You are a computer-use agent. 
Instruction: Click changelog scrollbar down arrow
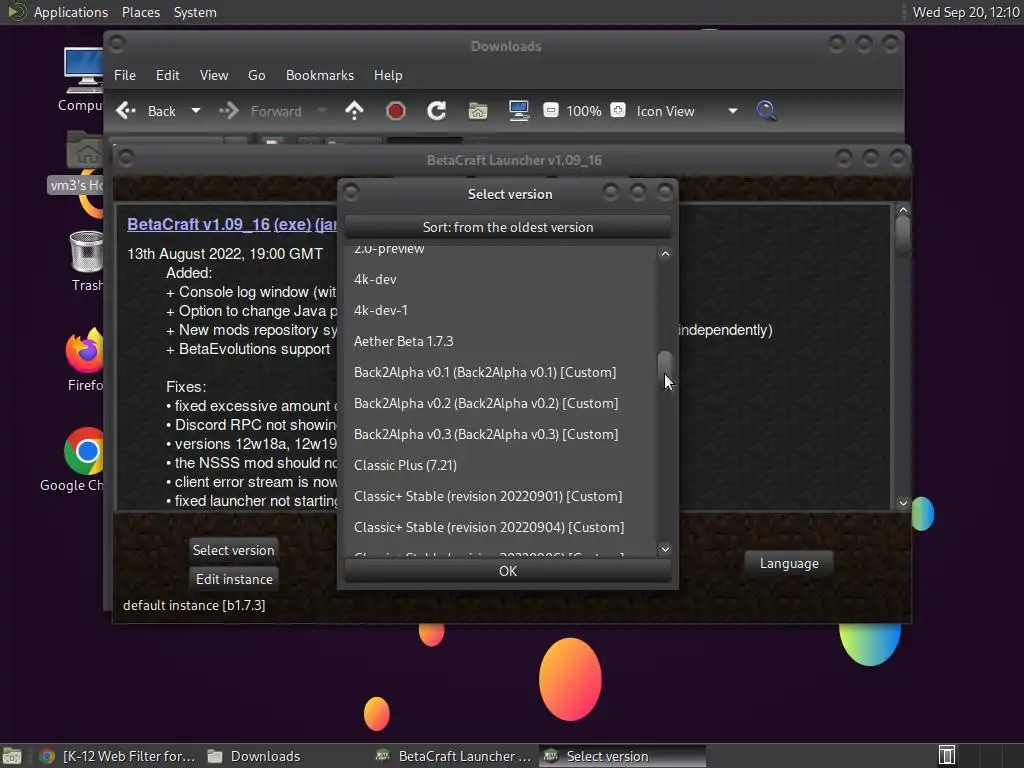(903, 503)
